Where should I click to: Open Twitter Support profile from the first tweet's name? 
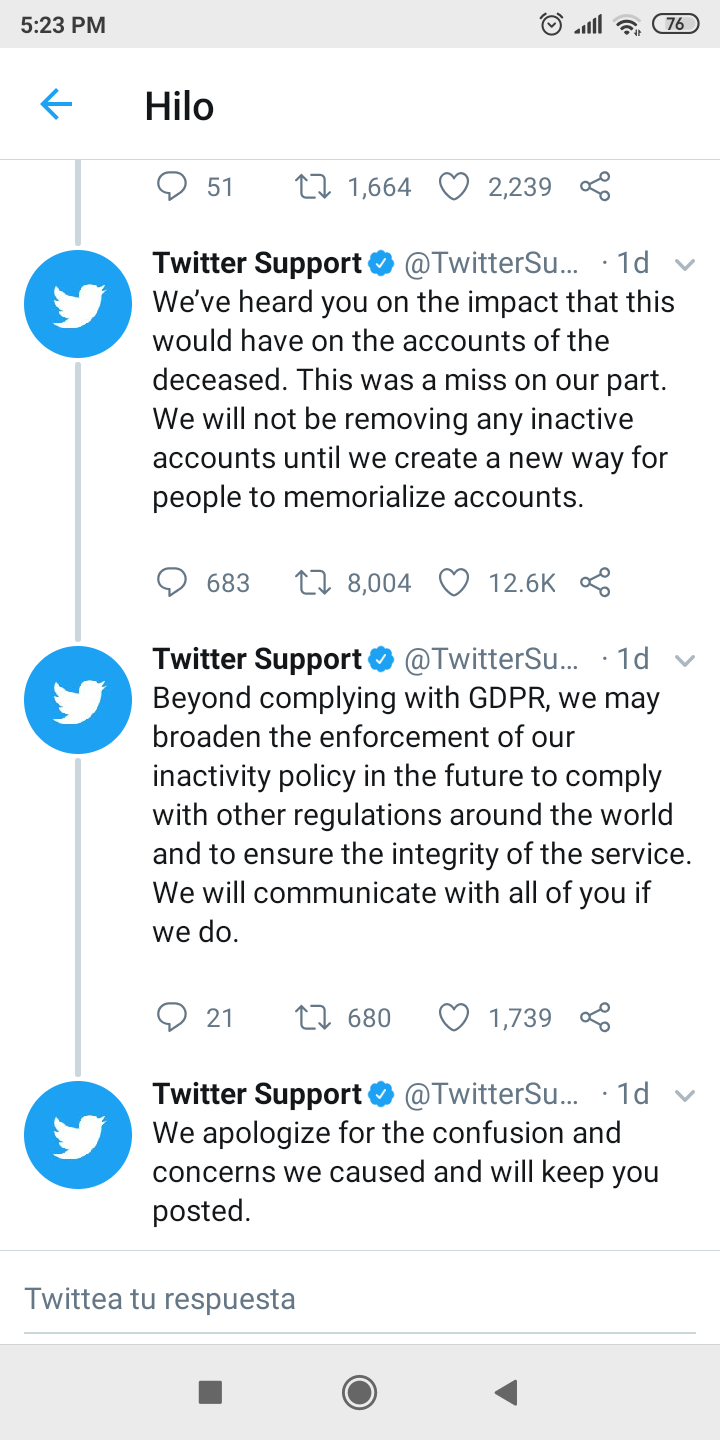(257, 263)
